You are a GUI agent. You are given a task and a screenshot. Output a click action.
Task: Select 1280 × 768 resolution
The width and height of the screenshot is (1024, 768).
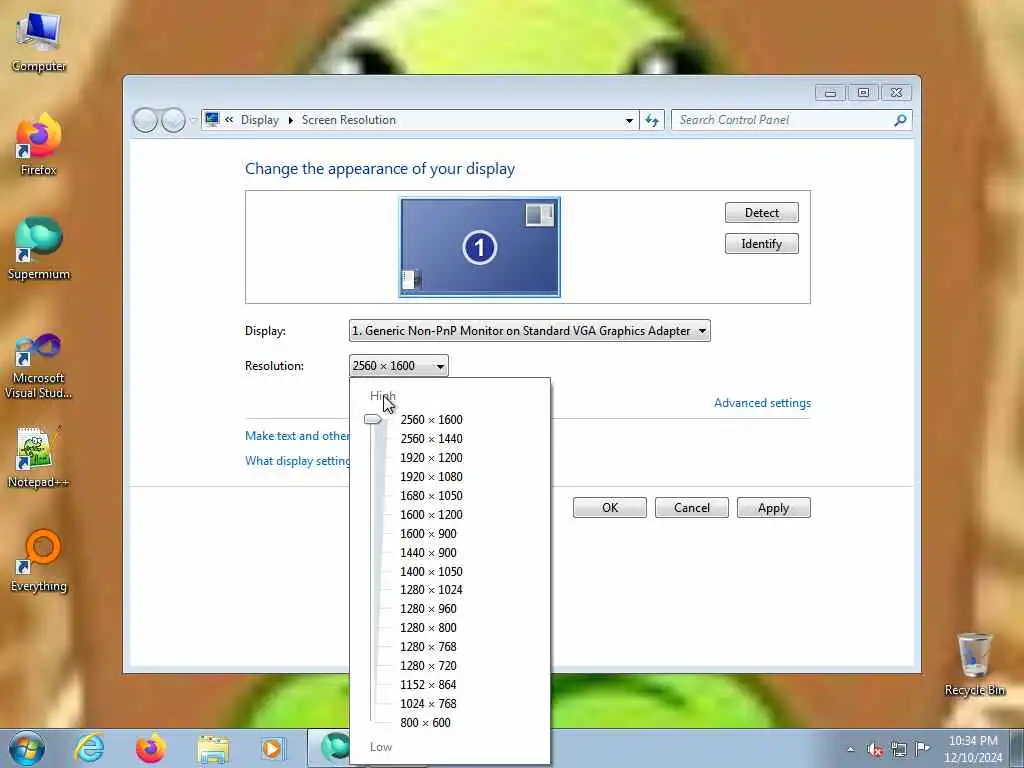pos(428,647)
